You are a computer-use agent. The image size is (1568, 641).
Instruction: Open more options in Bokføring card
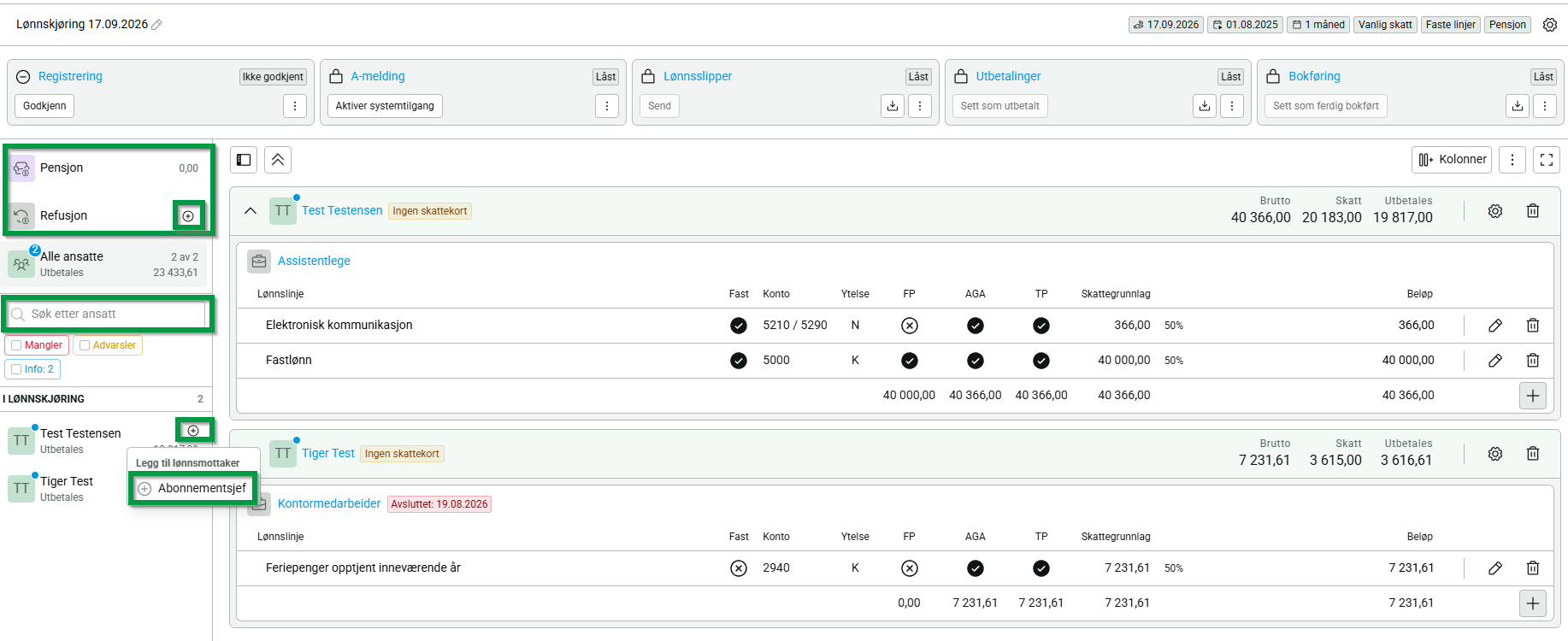click(1545, 106)
